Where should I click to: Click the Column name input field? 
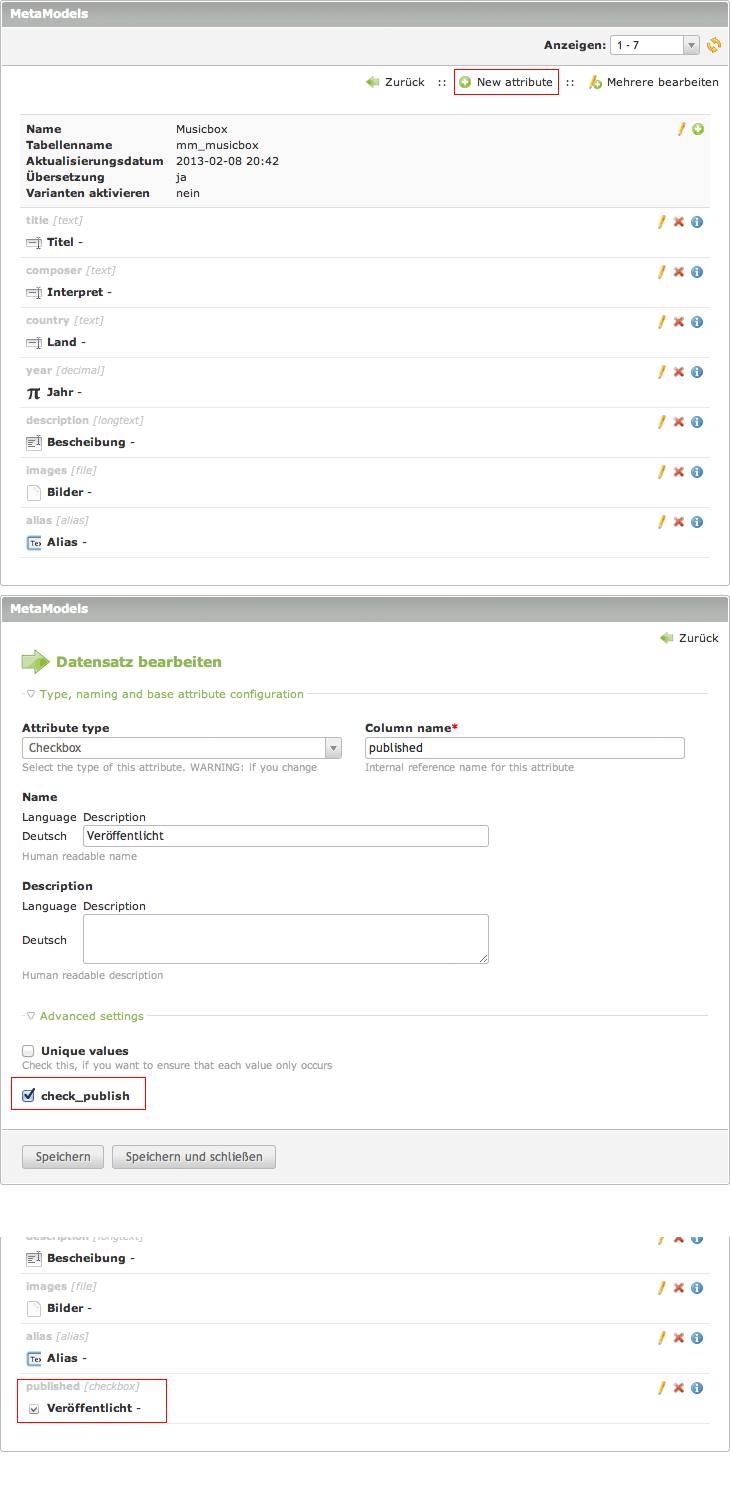(x=524, y=748)
